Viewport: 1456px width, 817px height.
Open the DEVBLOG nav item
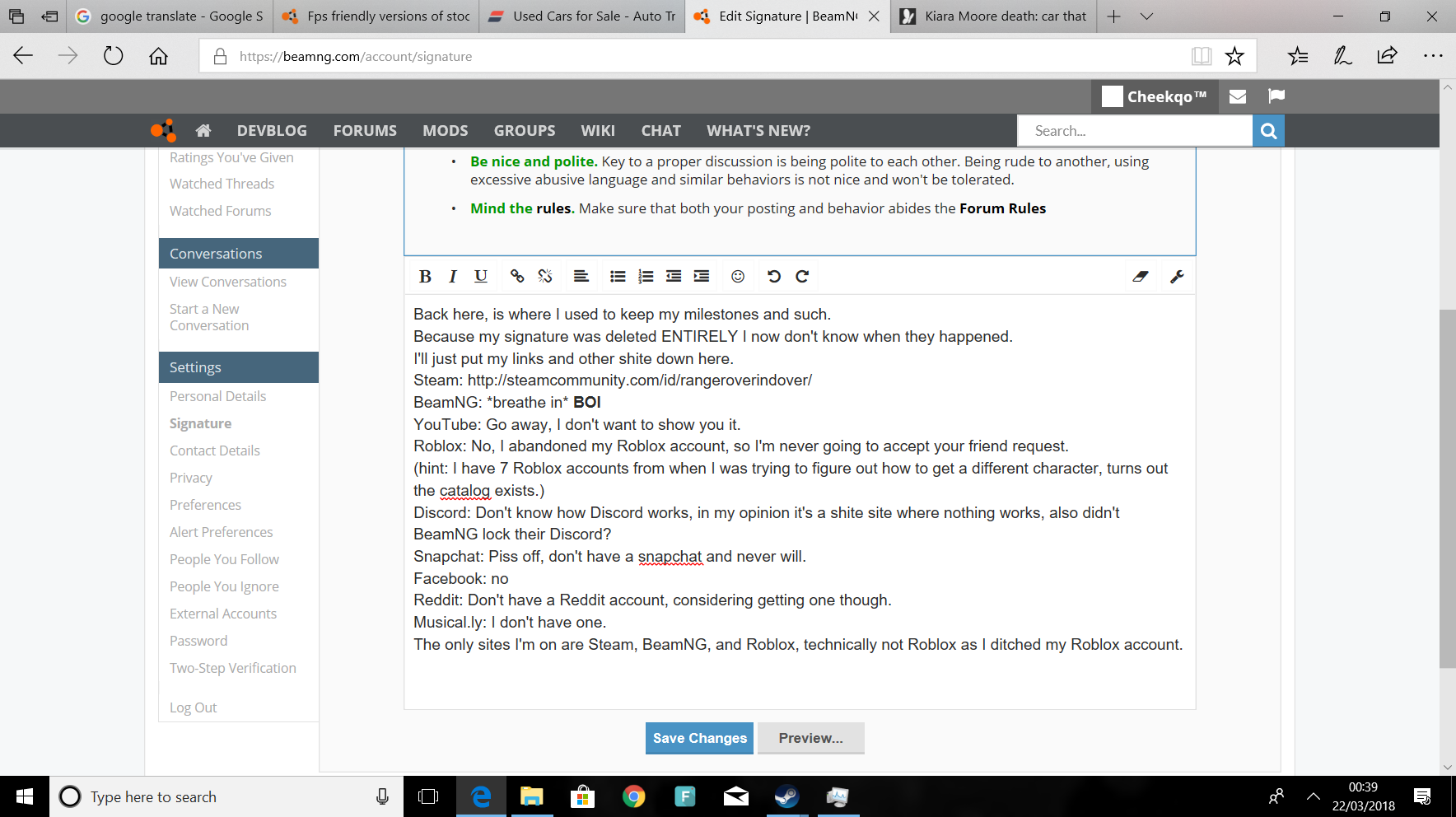pos(272,131)
